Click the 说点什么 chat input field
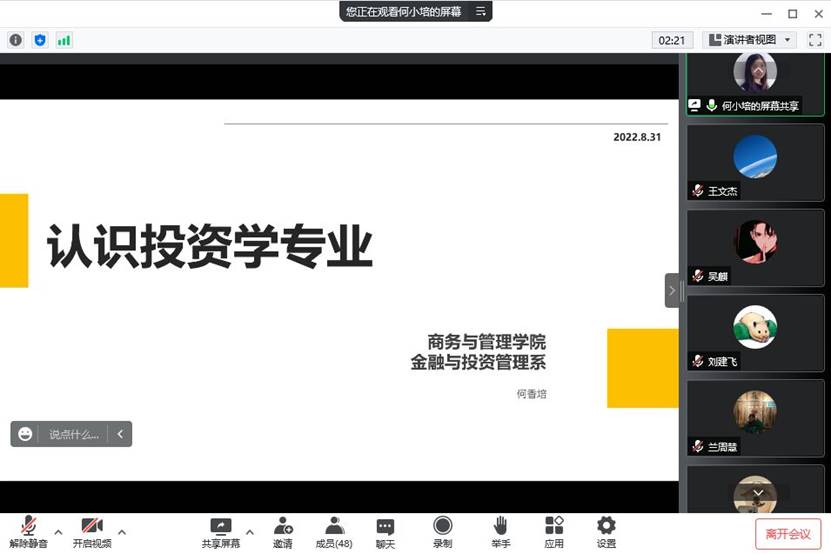Image resolution: width=831 pixels, height=554 pixels. point(74,434)
